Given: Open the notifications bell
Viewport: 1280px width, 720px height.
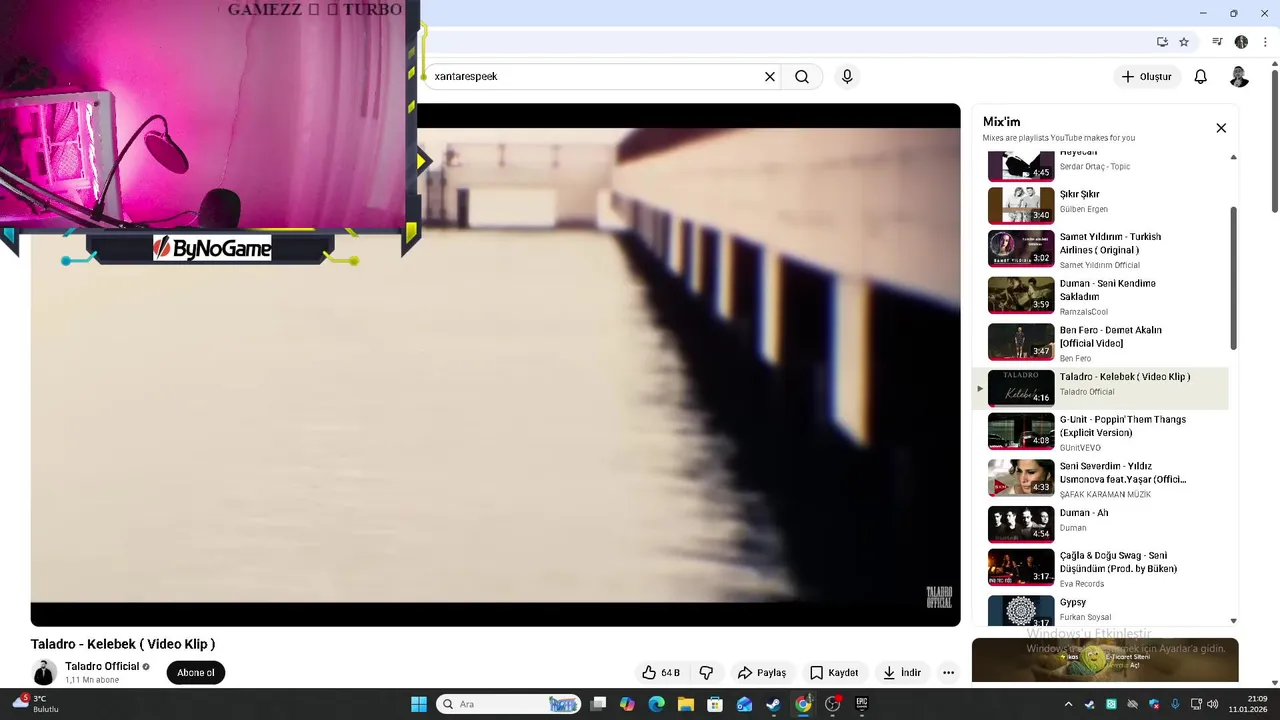Looking at the screenshot, I should tap(1201, 77).
